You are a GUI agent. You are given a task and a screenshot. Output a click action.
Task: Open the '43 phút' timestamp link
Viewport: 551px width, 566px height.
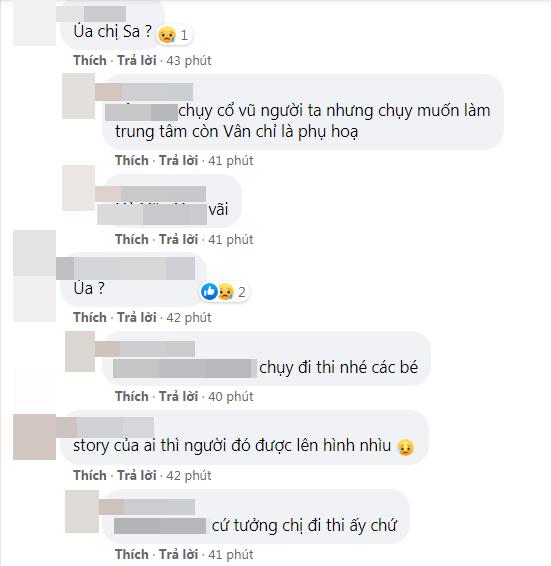pos(189,60)
